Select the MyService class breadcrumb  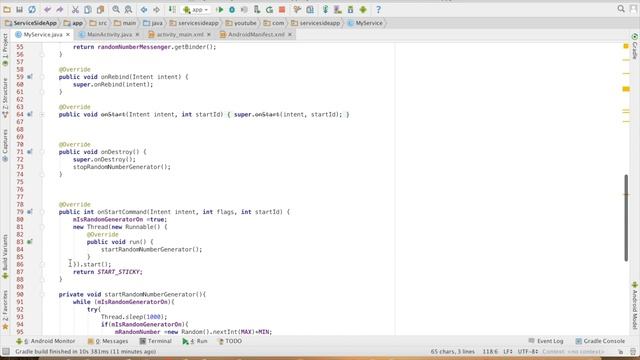tap(365, 23)
